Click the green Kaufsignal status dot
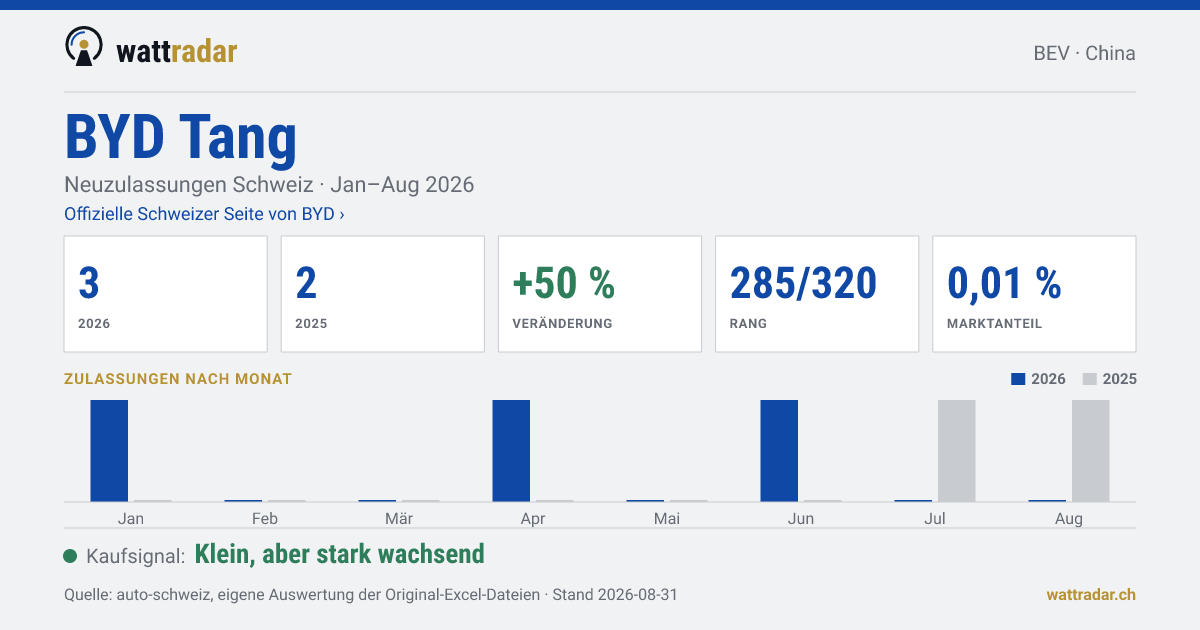 (x=70, y=556)
